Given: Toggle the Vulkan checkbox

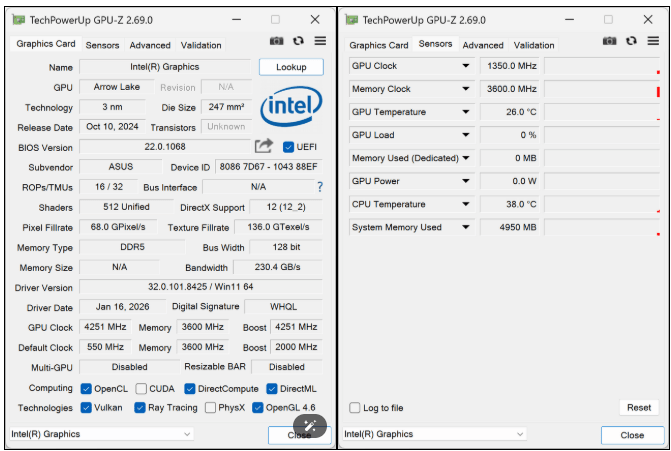Looking at the screenshot, I should click(86, 407).
